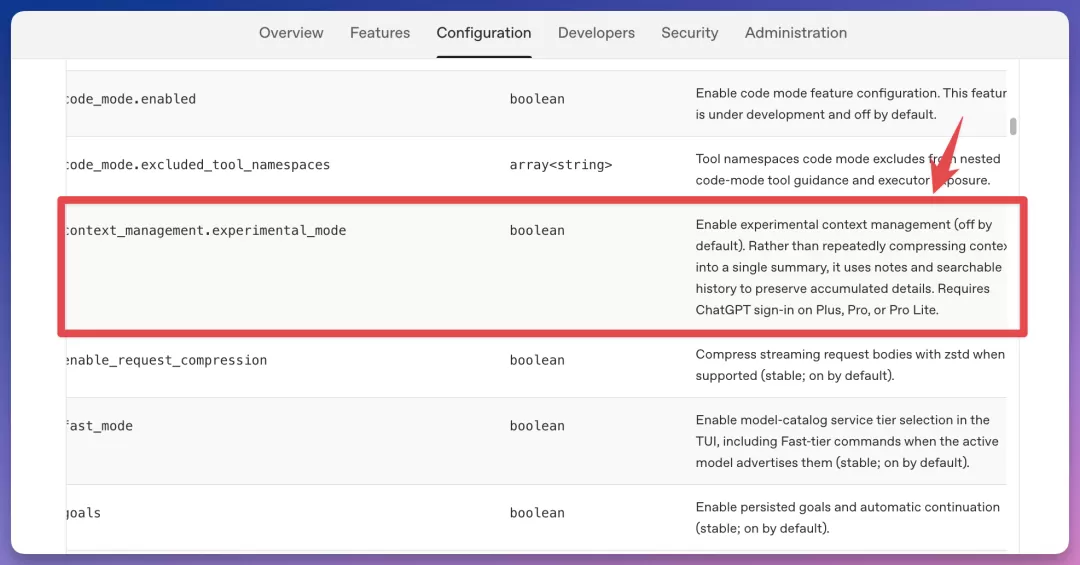Screen dimensions: 1080x565
Task: Click the code_mode.enabled key name
Action: [131, 99]
